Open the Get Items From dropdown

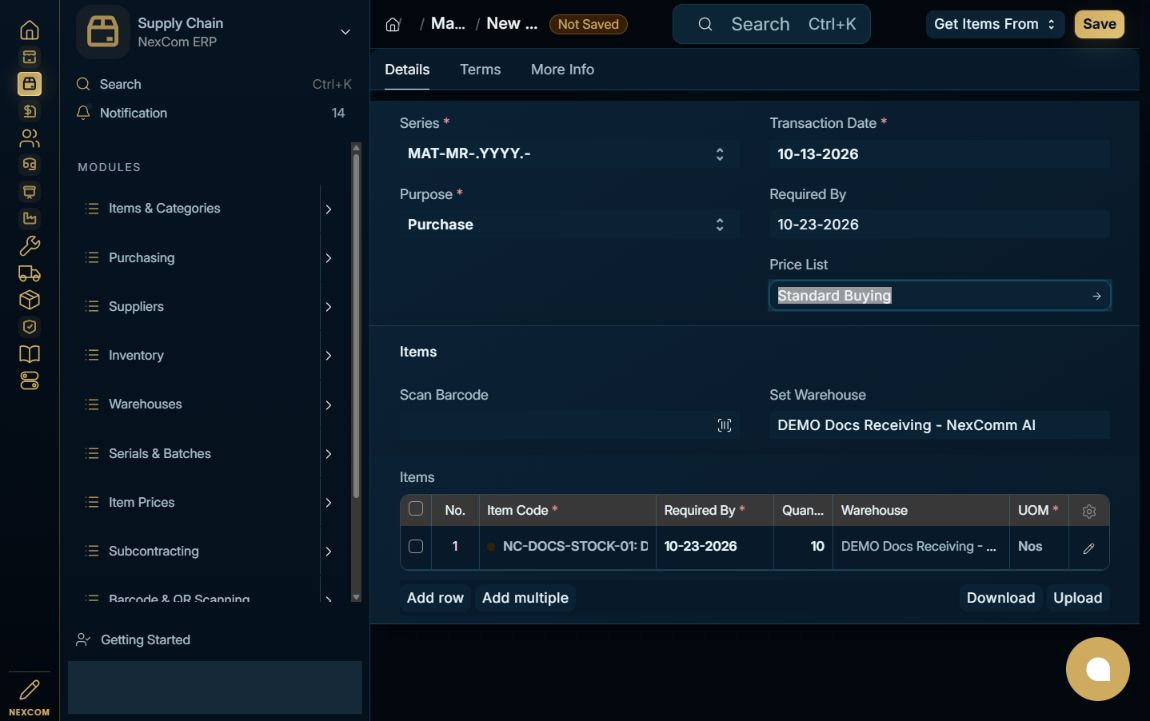pyautogui.click(x=995, y=24)
